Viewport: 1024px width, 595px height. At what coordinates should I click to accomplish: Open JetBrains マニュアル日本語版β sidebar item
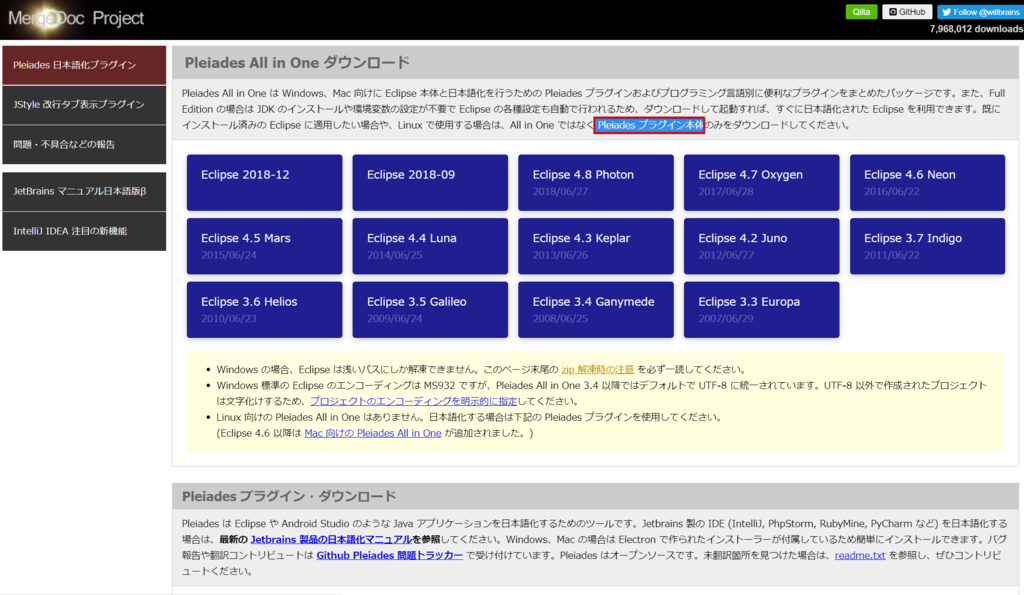click(x=84, y=191)
